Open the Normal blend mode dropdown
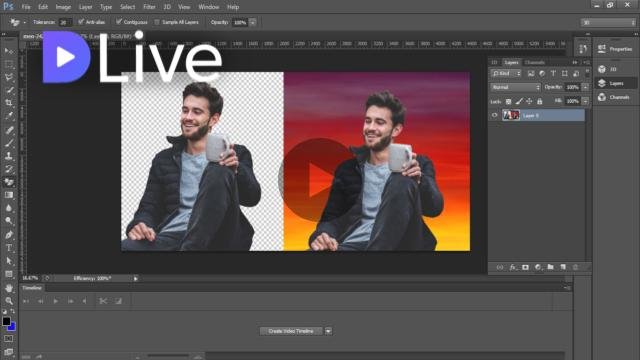640x360 pixels. click(515, 87)
